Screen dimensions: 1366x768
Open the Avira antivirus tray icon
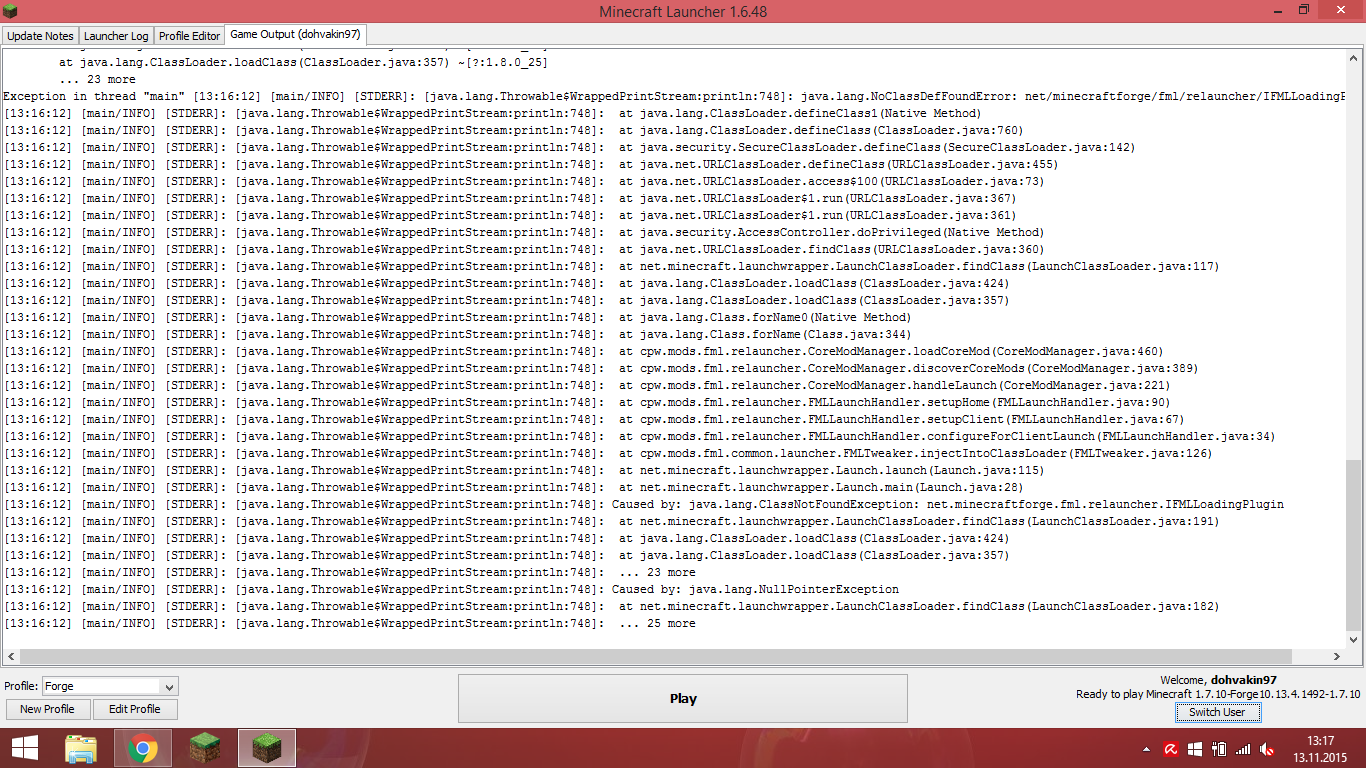[1170, 749]
